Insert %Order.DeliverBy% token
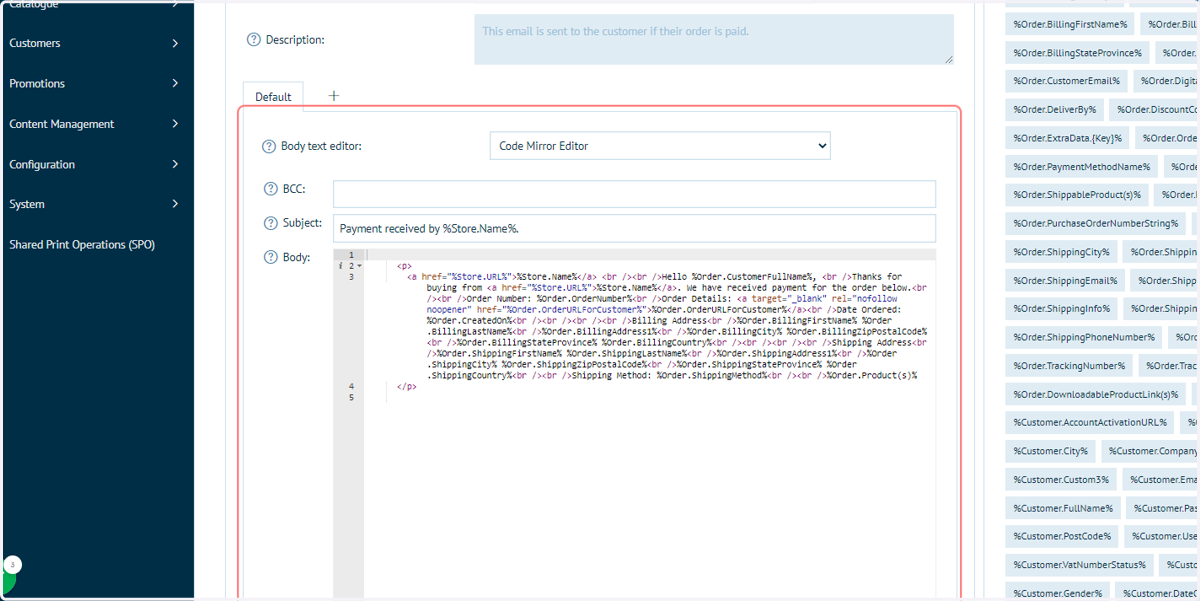The image size is (1200, 601). click(1054, 110)
